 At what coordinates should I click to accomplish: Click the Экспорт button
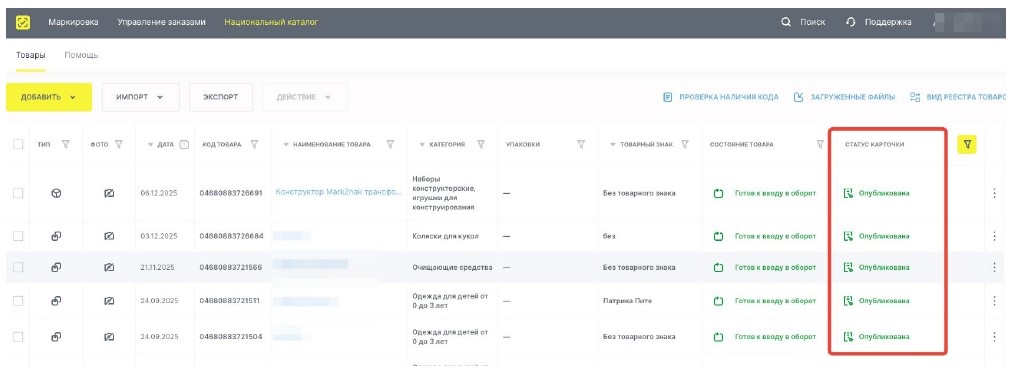[x=221, y=97]
